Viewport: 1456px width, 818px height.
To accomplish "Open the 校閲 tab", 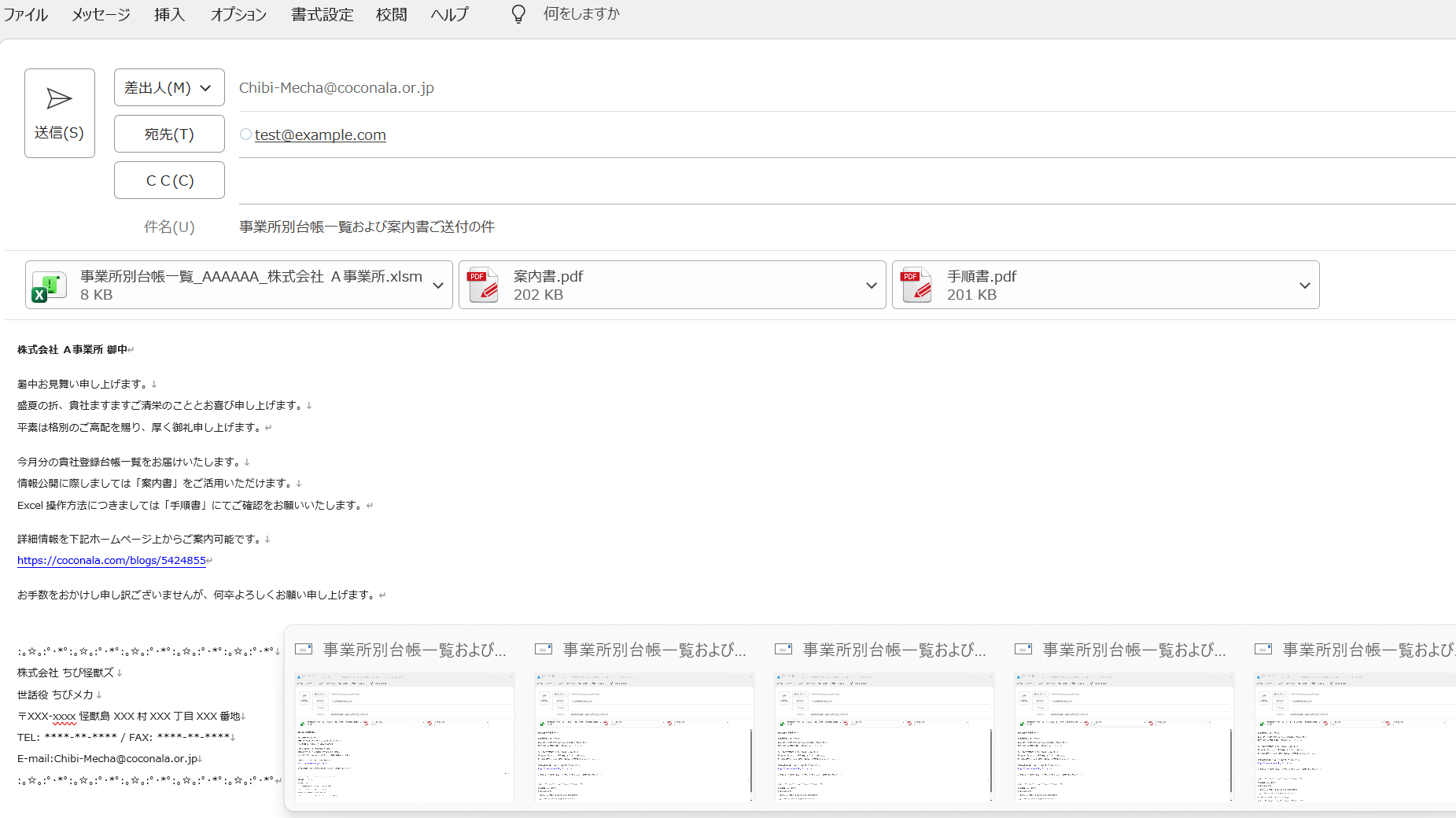I will [392, 14].
